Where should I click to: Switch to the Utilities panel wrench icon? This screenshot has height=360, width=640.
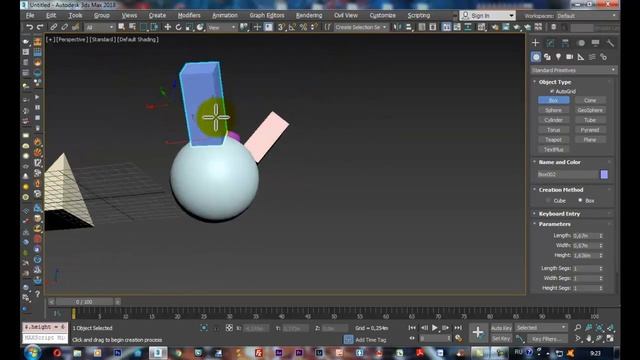610,43
